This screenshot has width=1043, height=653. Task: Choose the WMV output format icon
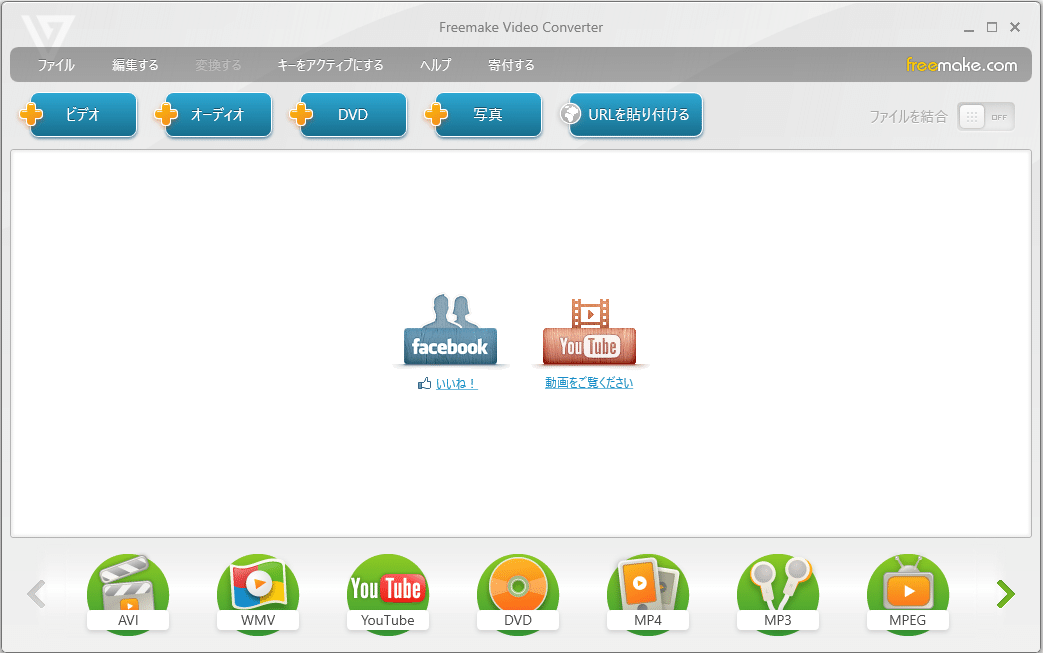tap(258, 594)
